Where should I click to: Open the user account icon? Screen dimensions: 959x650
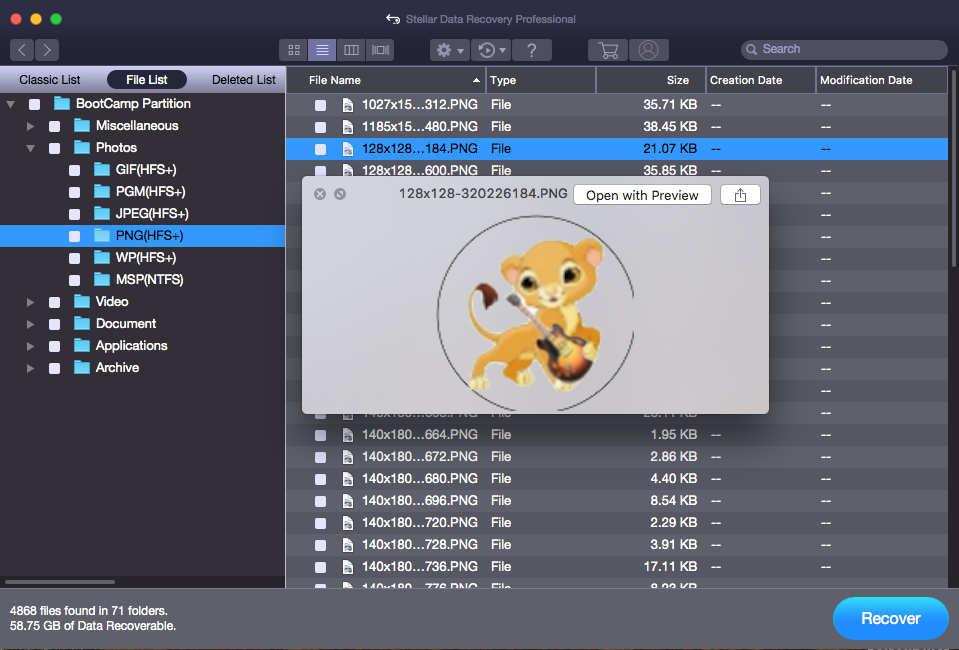[648, 50]
